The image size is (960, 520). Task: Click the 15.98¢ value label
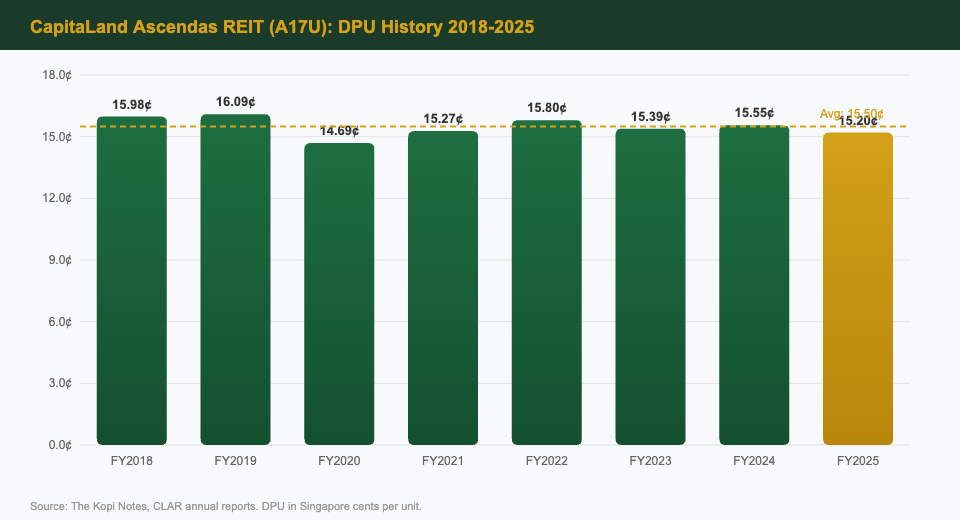coord(132,105)
